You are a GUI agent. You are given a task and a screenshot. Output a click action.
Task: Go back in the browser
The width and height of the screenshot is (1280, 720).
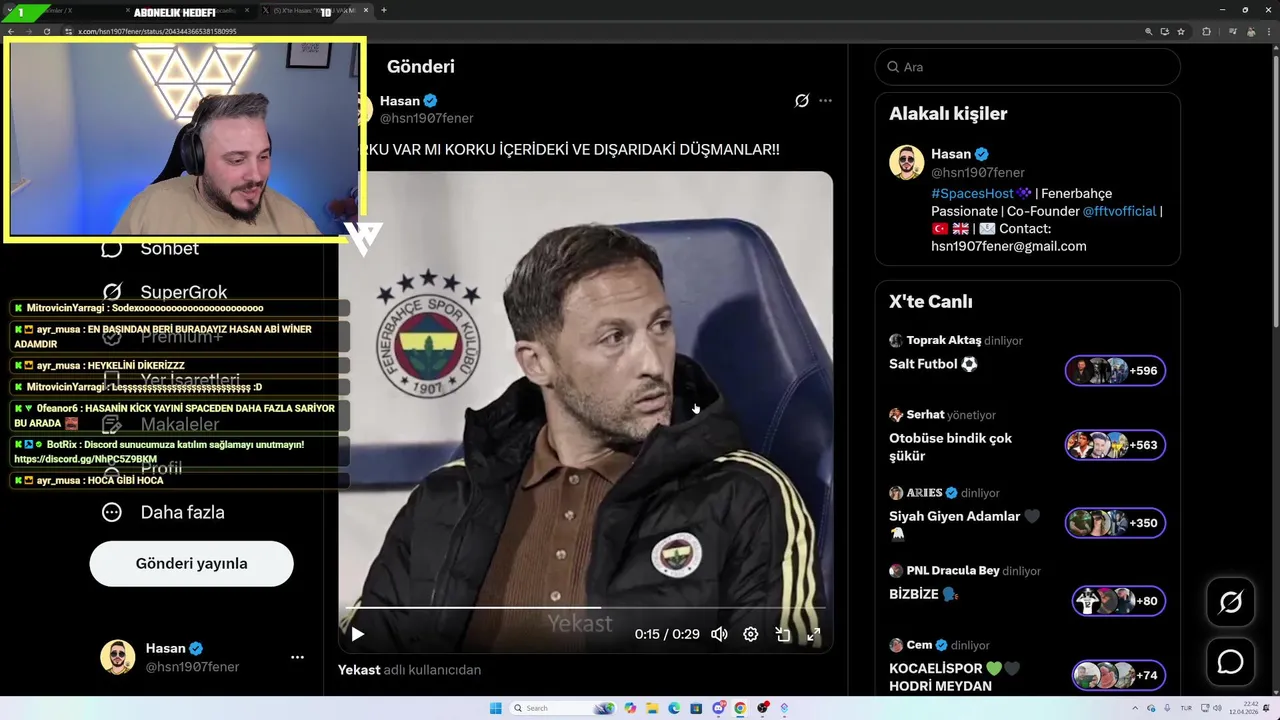pos(11,32)
